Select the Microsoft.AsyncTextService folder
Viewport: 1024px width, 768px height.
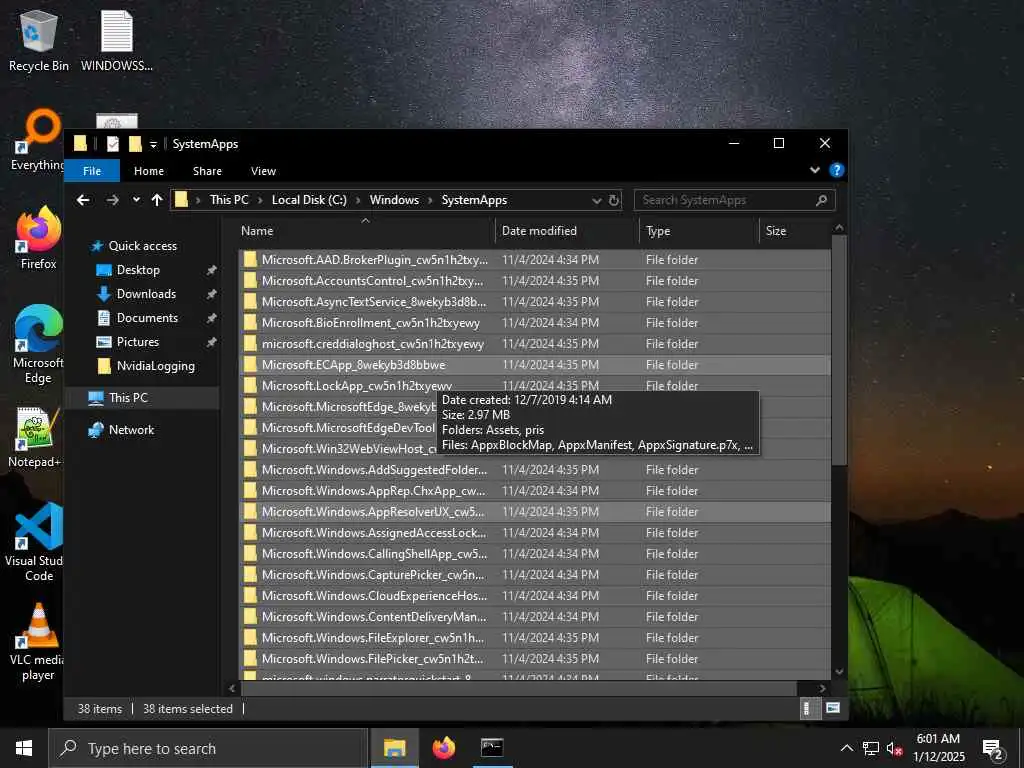(534, 302)
